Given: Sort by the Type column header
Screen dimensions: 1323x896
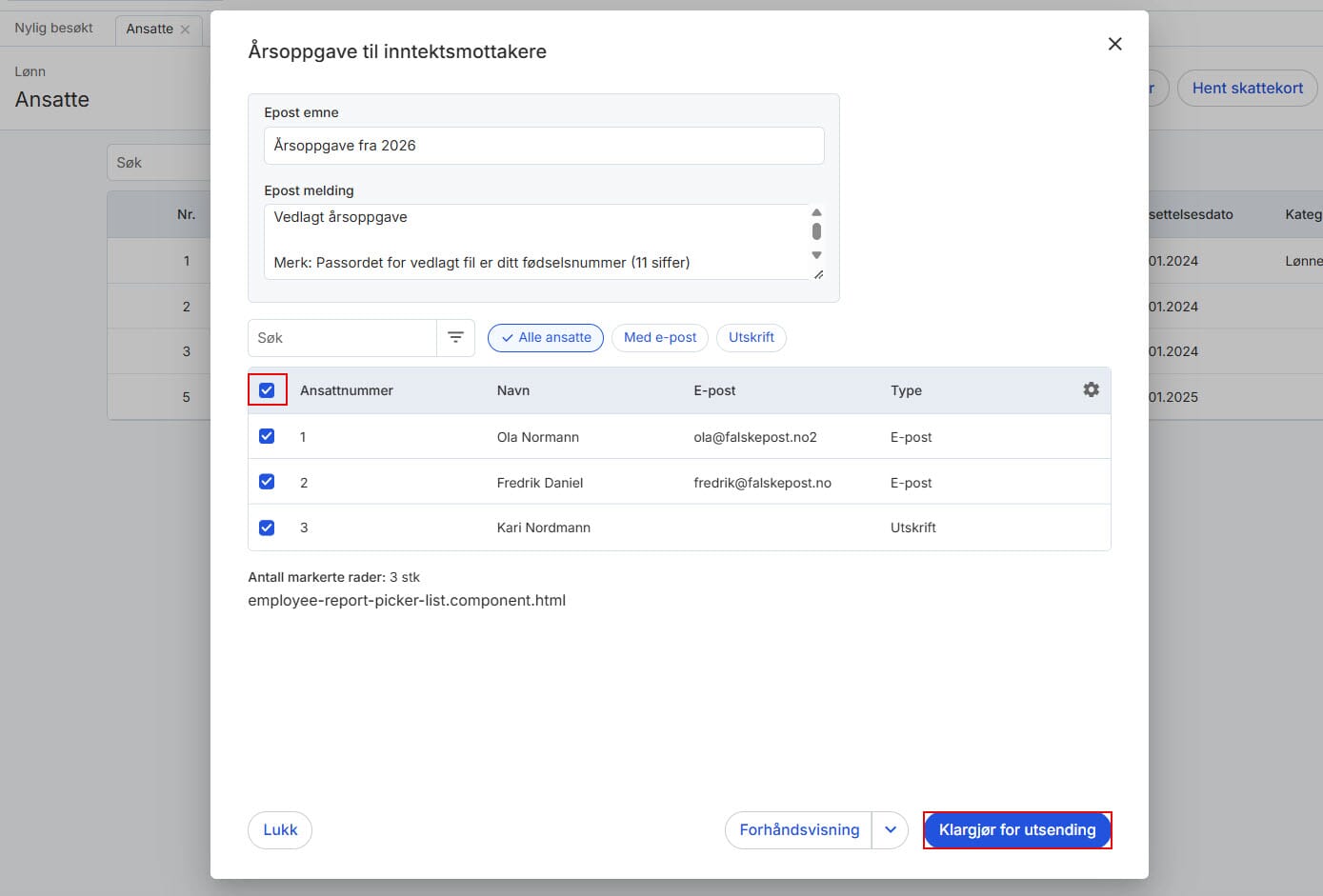Looking at the screenshot, I should tap(906, 390).
